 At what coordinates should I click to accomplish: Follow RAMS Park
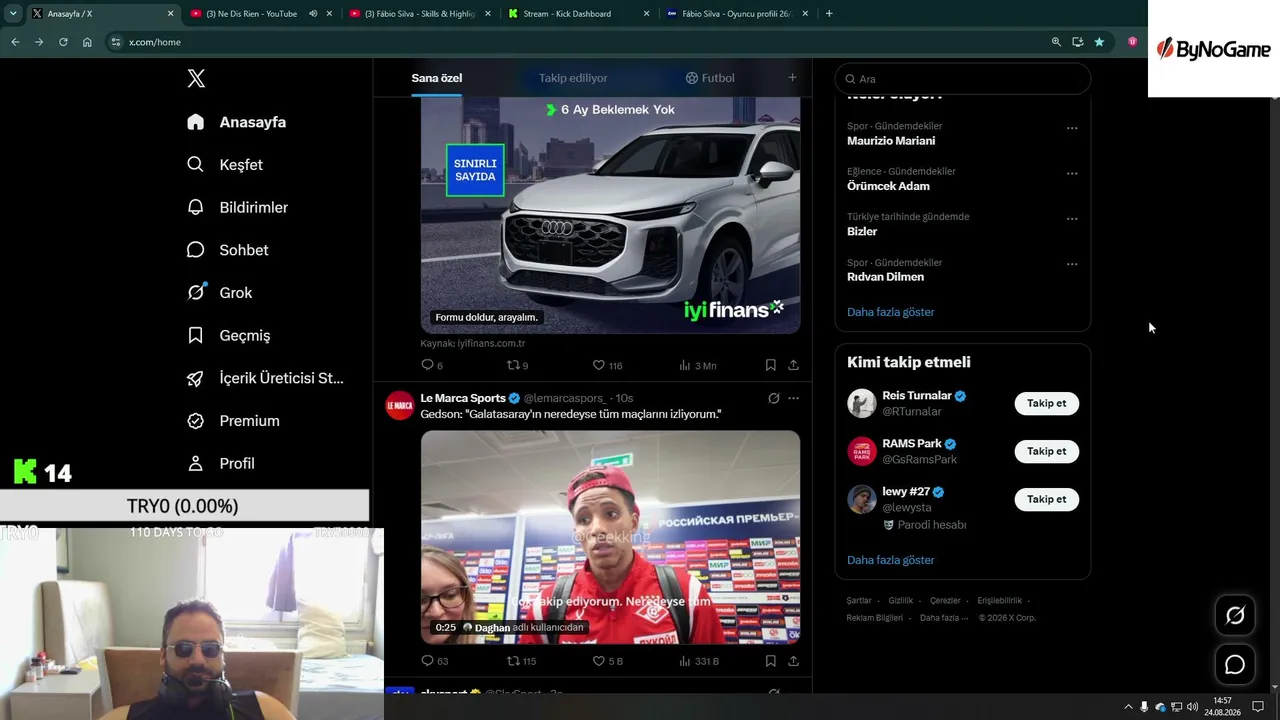[1046, 451]
